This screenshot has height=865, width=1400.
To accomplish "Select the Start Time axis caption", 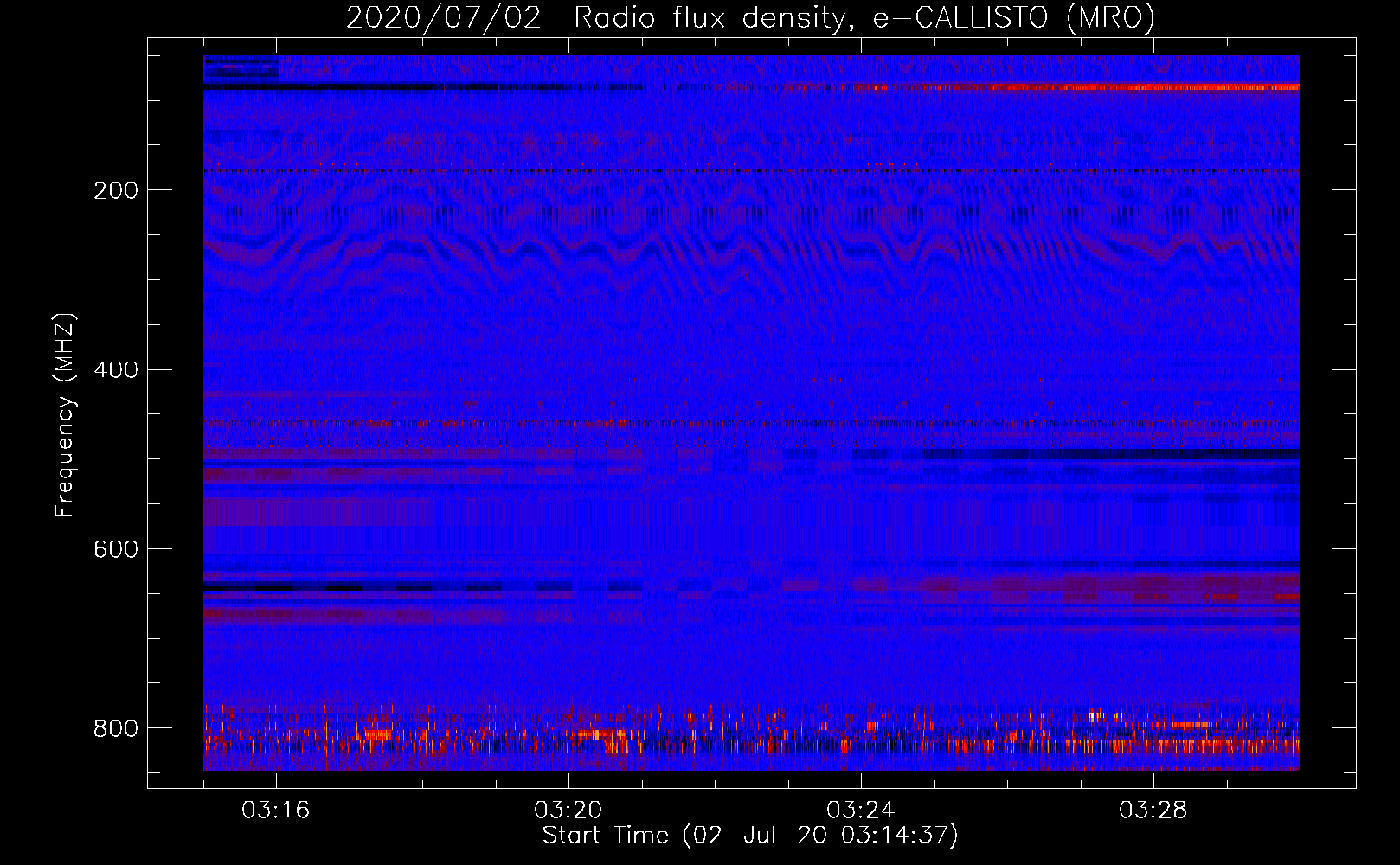I will (750, 836).
